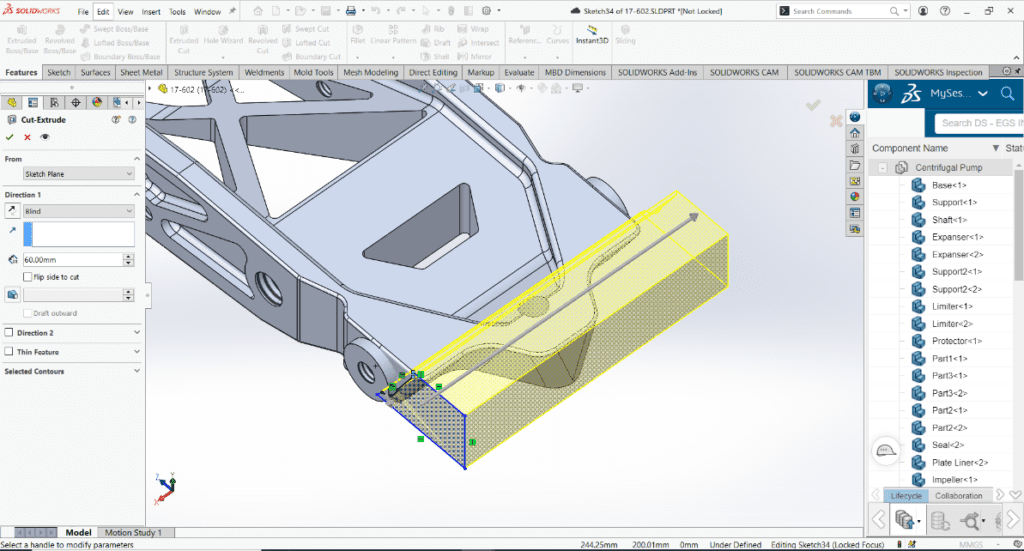Screen dimensions: 1024x551
Task: Open the Sketch Plane dropdown under From
Action: (78, 174)
